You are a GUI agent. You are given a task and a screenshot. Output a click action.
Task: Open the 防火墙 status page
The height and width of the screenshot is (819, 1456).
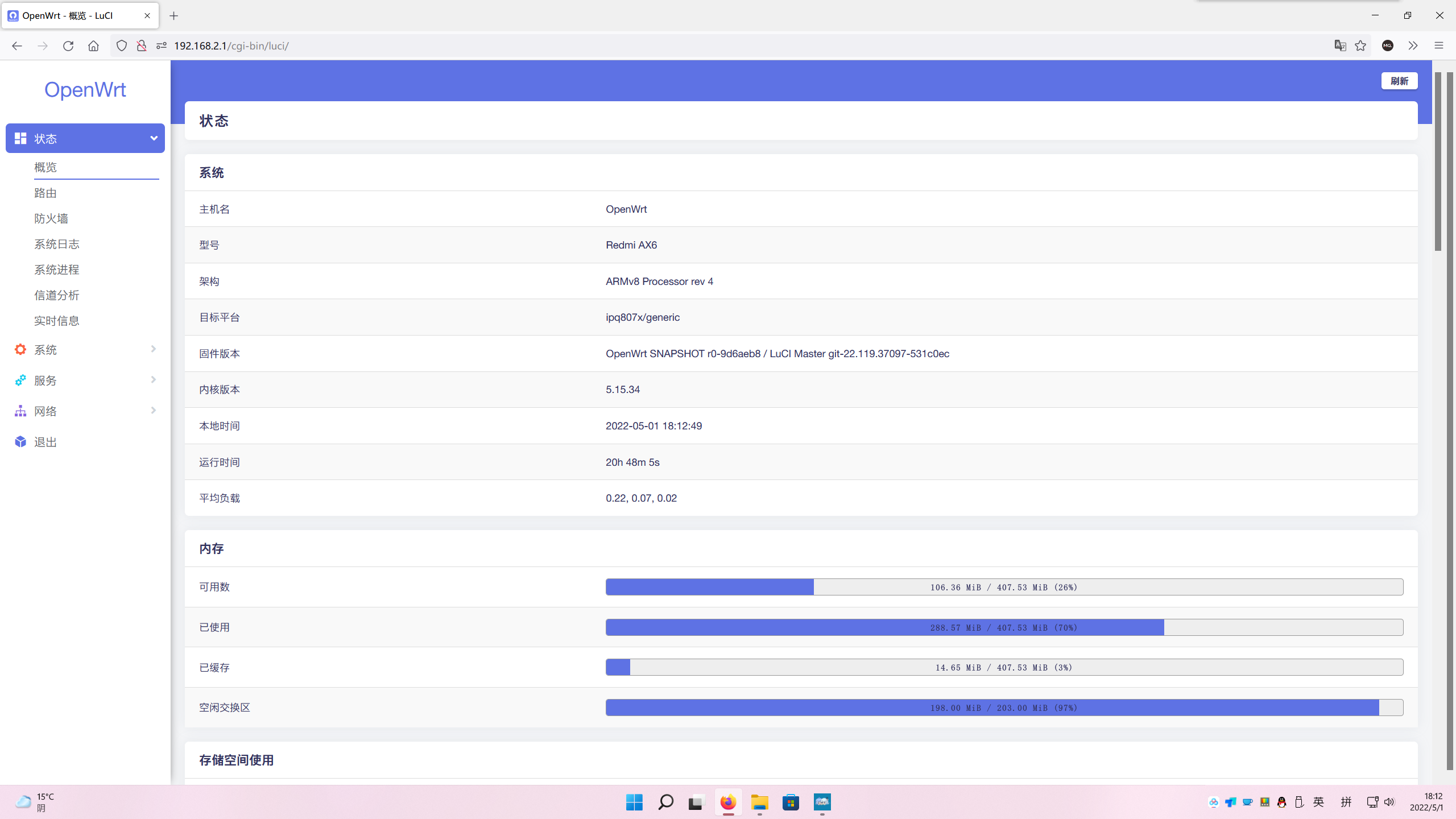click(x=51, y=218)
